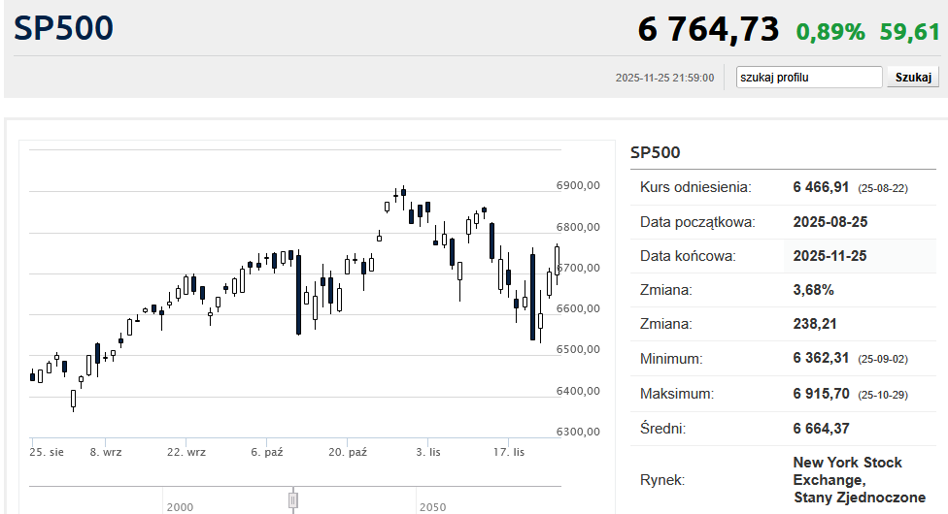Viewport: 948px width, 514px height.
Task: Click the green 59,61 point change
Action: (910, 32)
